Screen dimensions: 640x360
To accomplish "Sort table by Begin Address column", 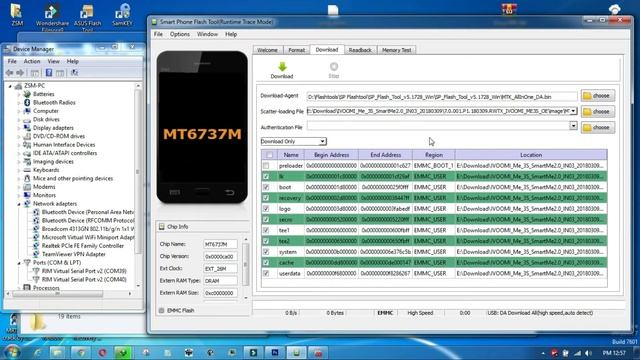I will coord(331,155).
